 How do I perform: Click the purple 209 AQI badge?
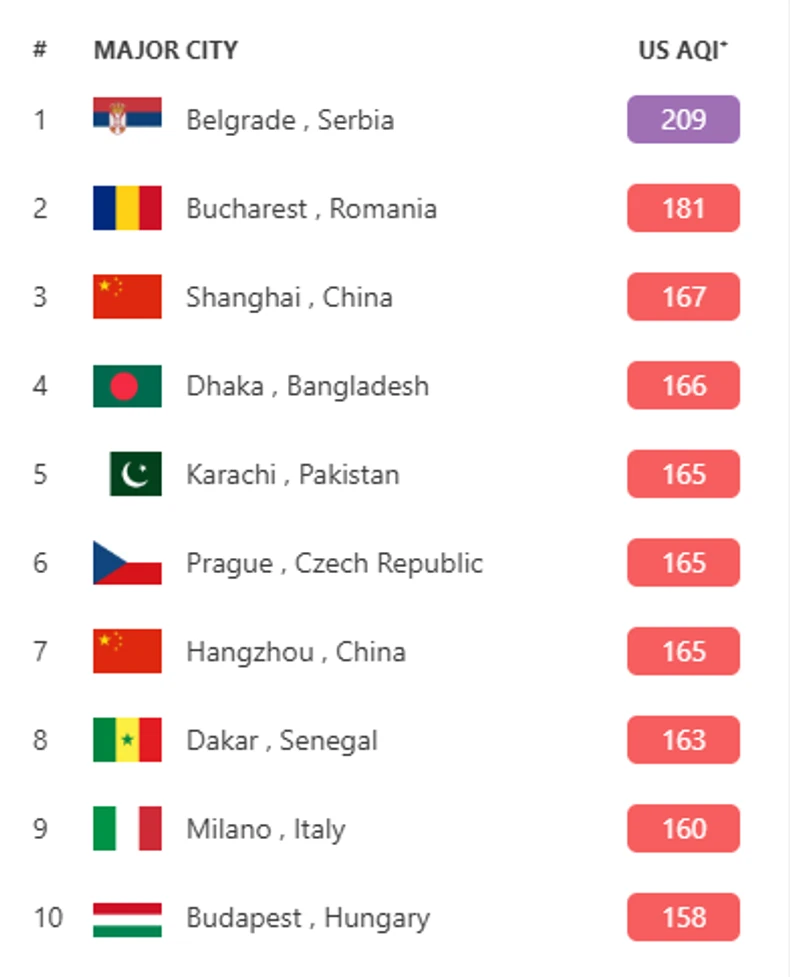683,120
